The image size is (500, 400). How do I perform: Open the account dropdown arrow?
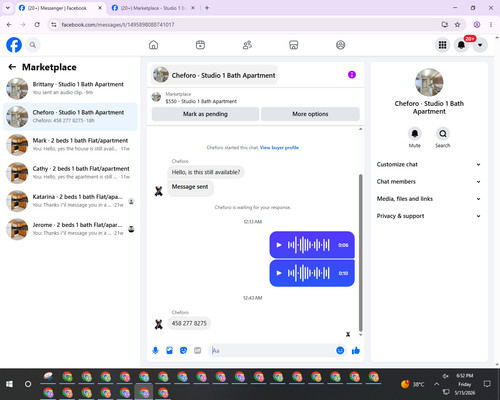pyautogui.click(x=480, y=45)
